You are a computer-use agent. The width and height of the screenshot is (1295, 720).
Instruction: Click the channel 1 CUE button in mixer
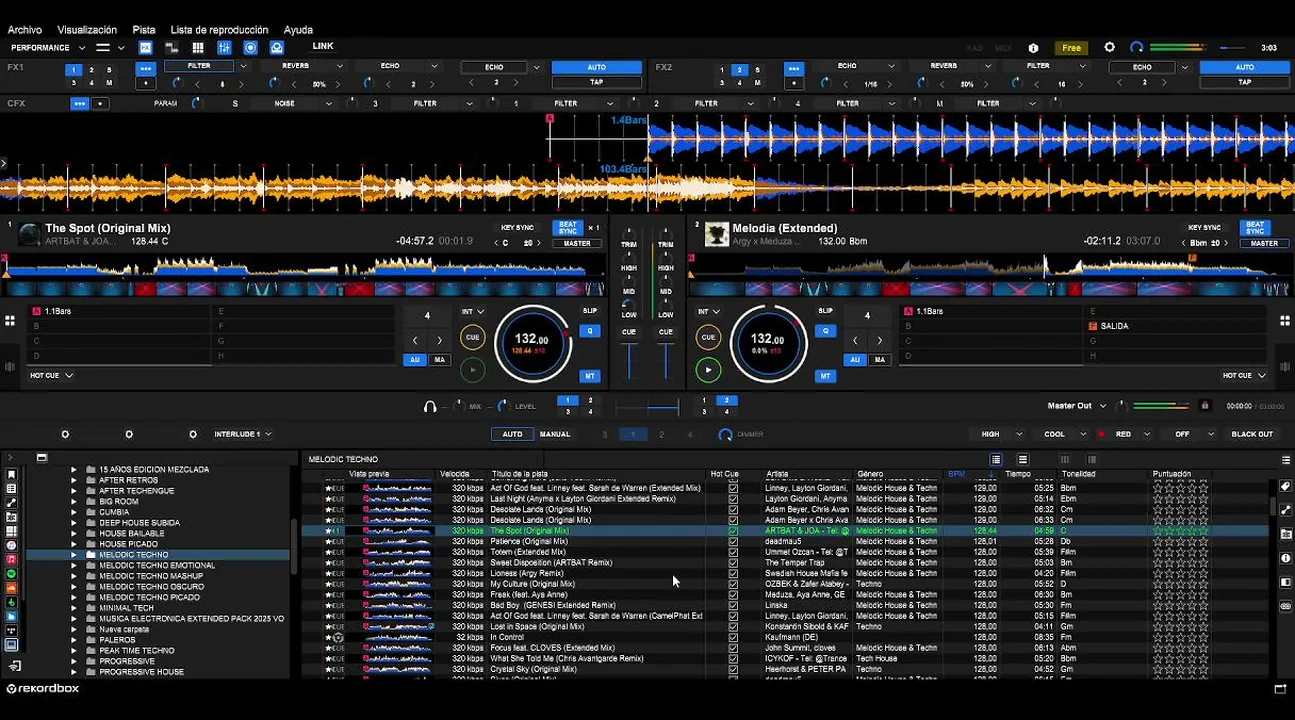[x=629, y=332]
